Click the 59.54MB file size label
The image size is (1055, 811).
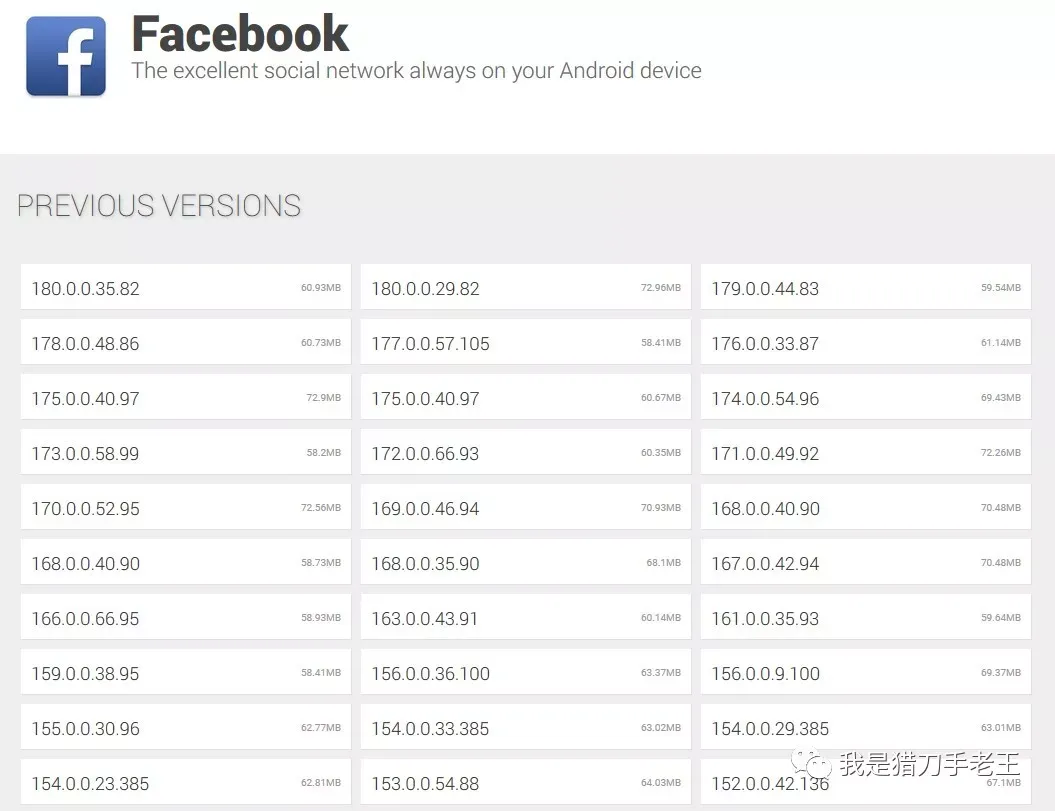[1001, 287]
